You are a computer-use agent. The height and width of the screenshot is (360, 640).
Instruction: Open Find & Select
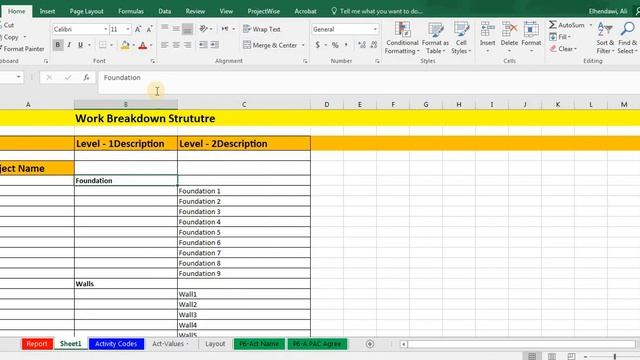(x=627, y=38)
